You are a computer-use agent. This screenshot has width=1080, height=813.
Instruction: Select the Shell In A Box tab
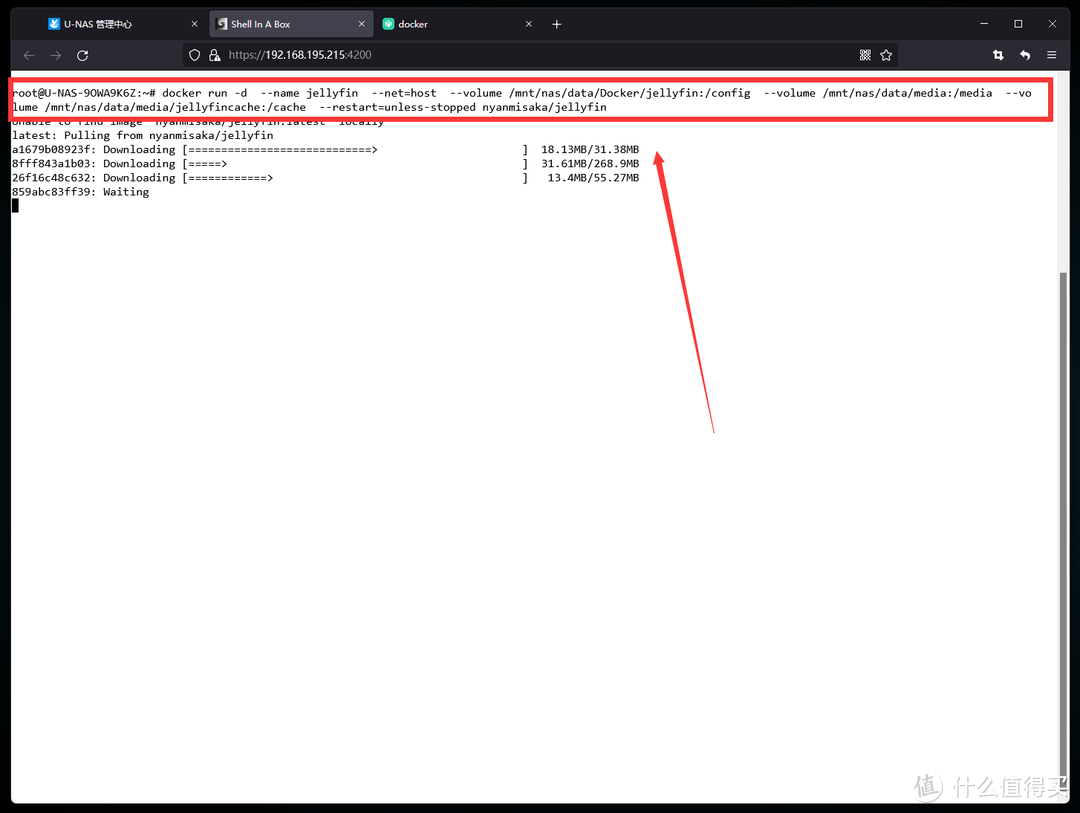click(x=291, y=24)
